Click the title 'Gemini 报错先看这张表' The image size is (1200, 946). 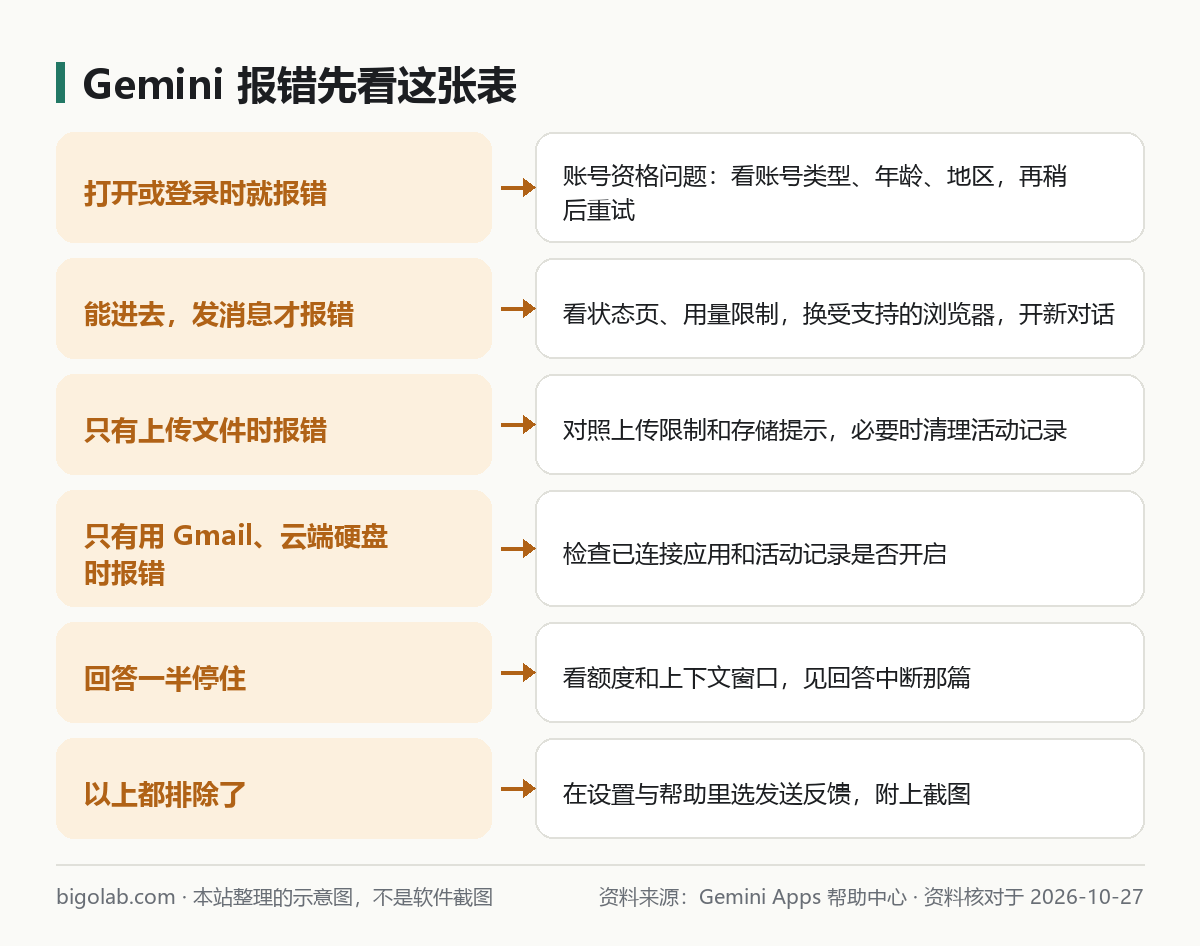299,86
